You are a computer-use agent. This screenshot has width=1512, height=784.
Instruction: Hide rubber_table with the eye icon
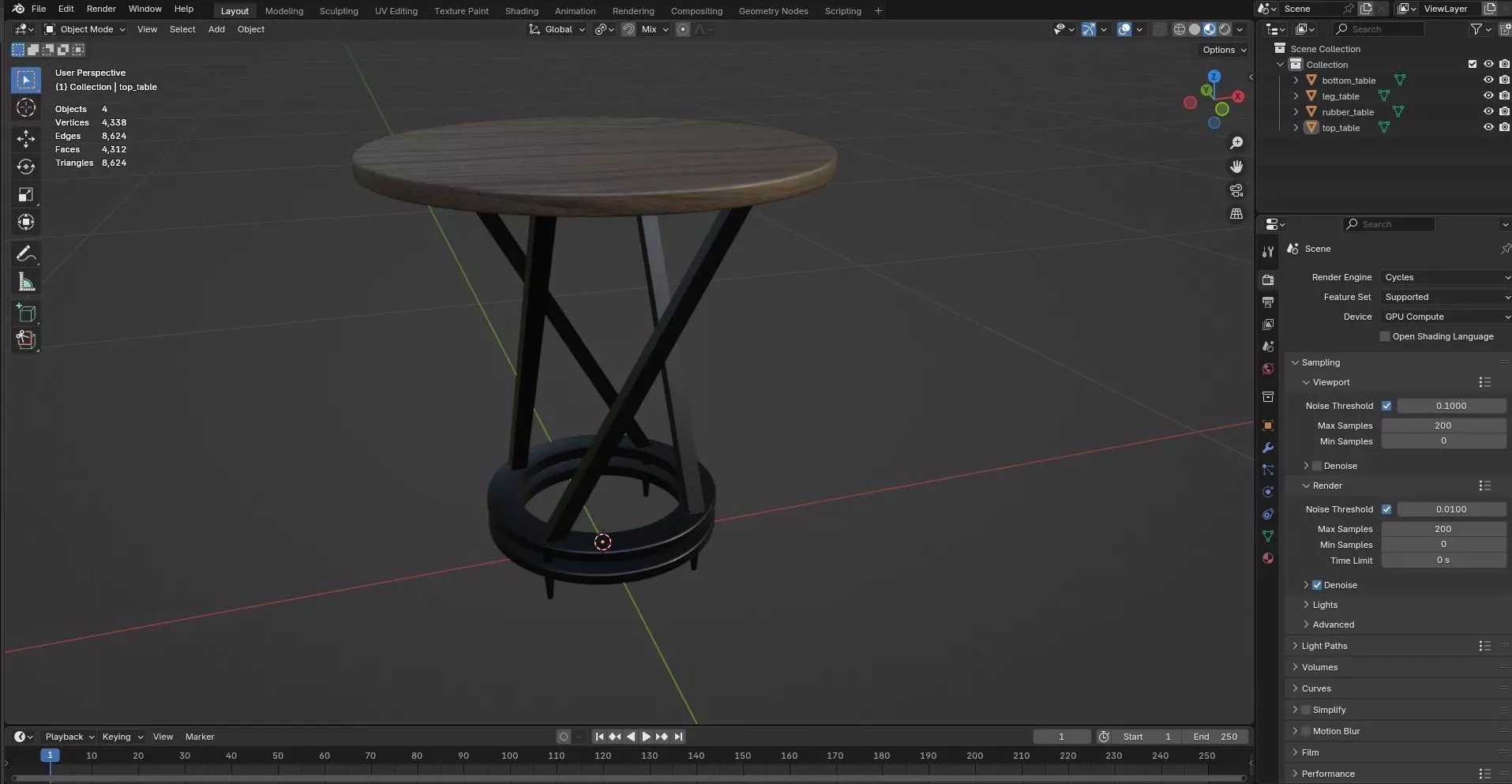1488,111
